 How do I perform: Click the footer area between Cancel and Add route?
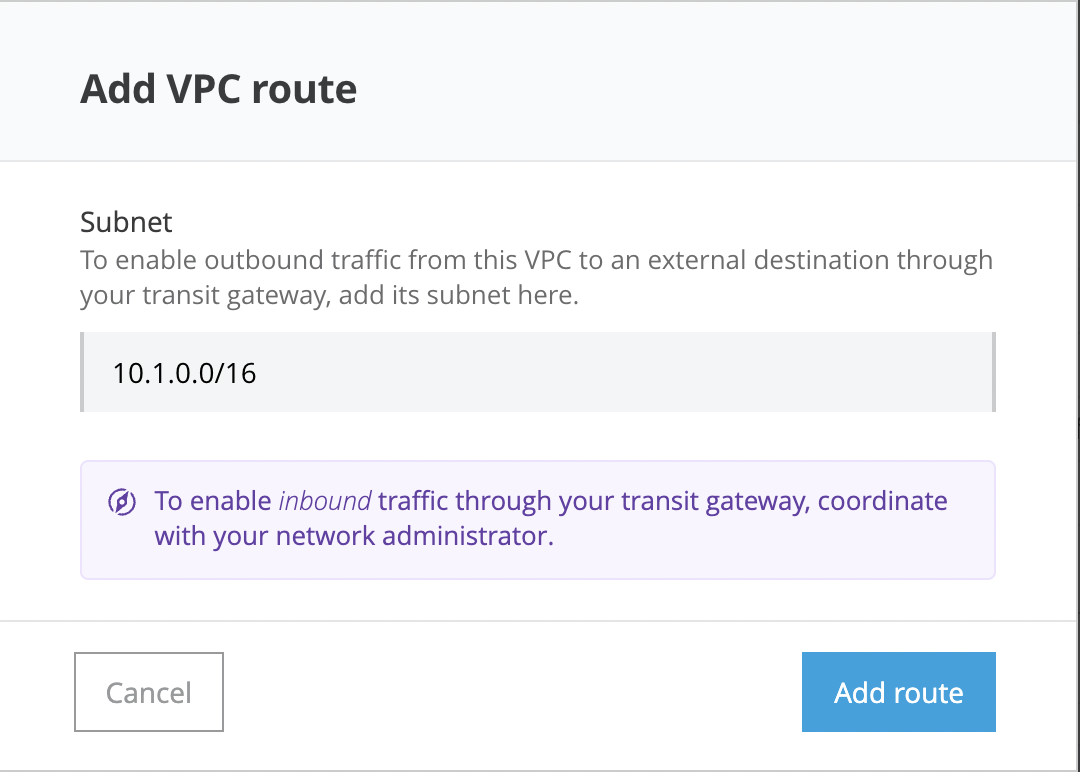510,692
